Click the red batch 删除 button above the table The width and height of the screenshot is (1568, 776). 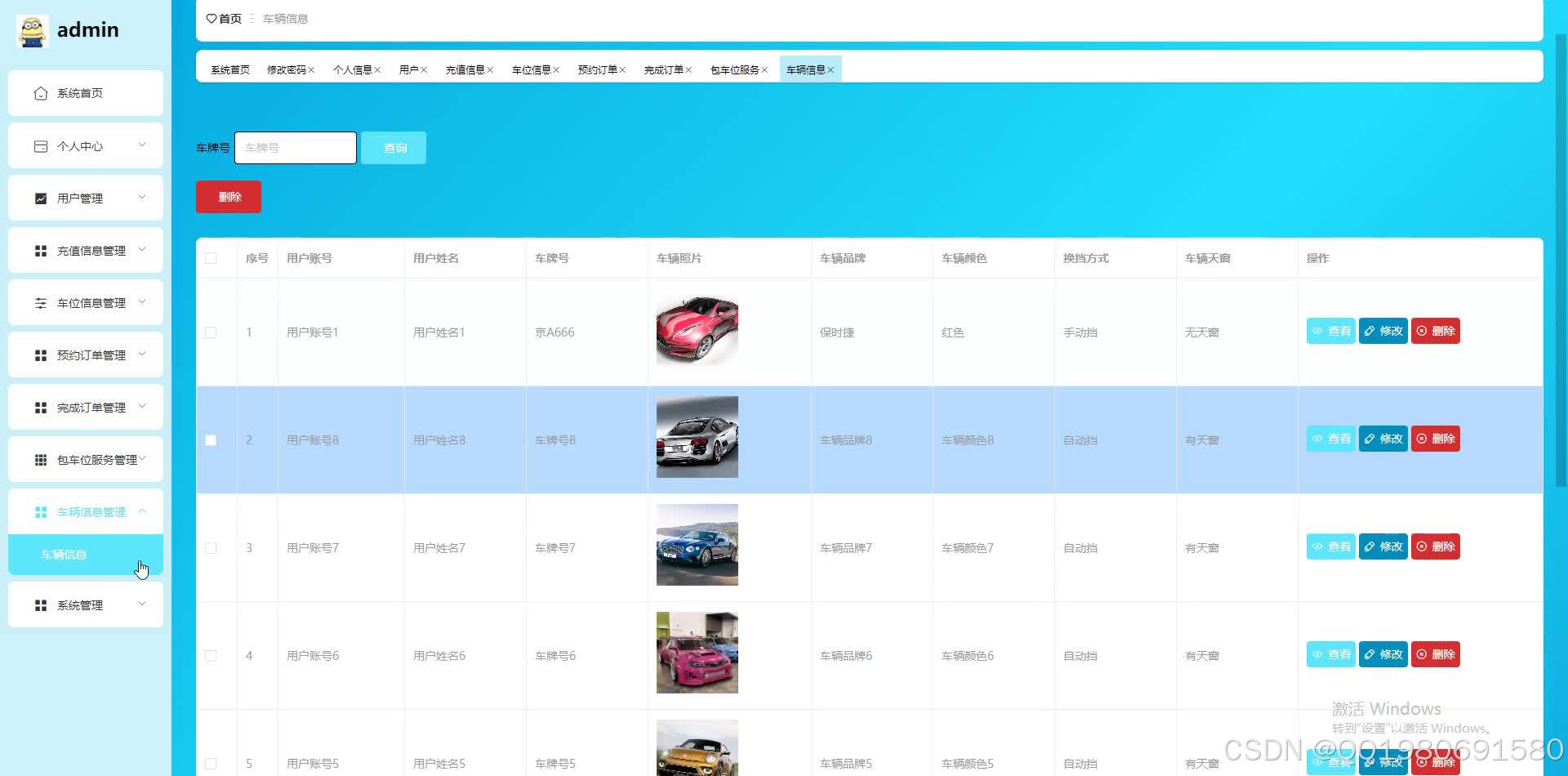[x=229, y=197]
